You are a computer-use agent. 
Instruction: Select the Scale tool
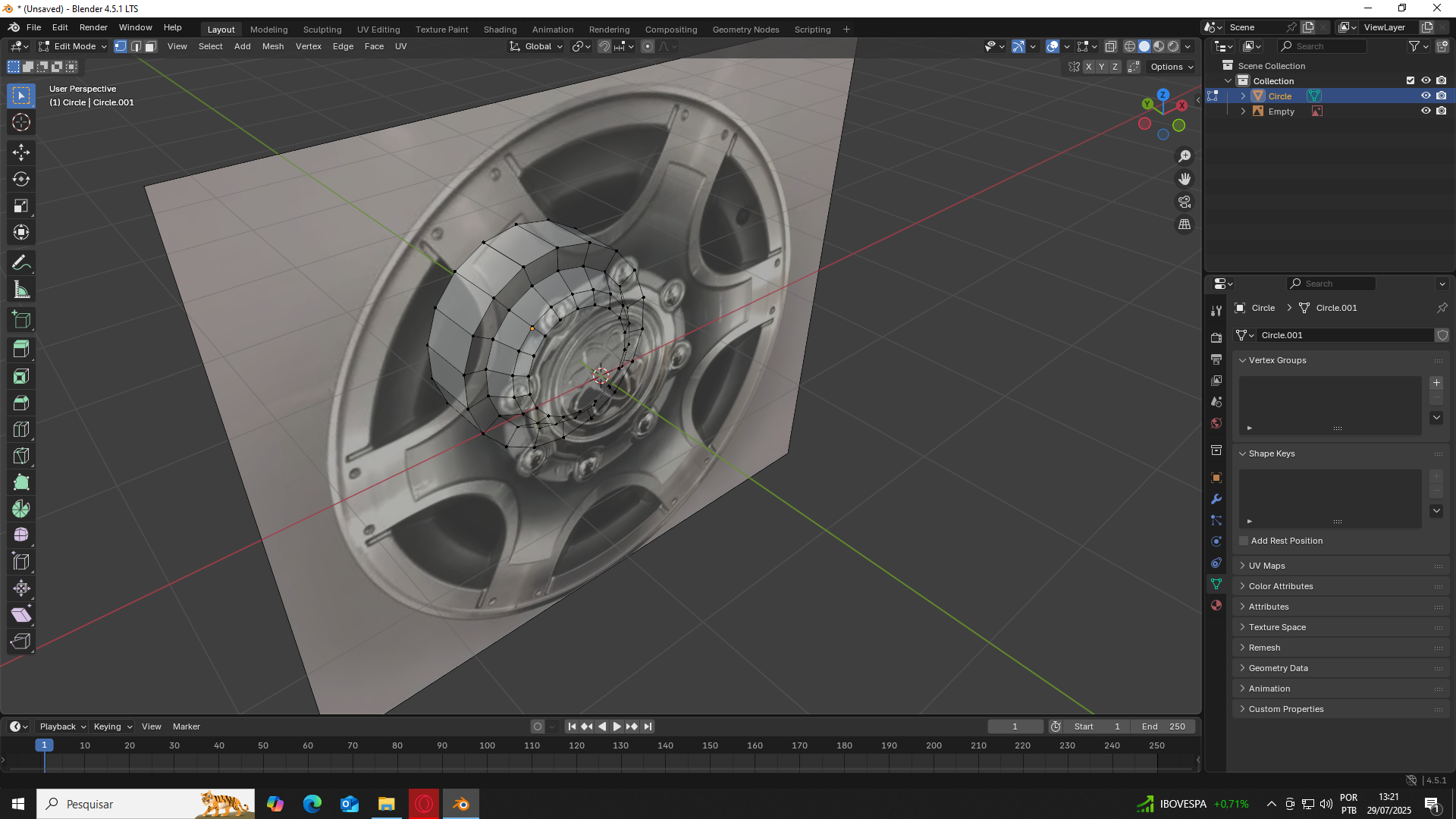tap(21, 206)
